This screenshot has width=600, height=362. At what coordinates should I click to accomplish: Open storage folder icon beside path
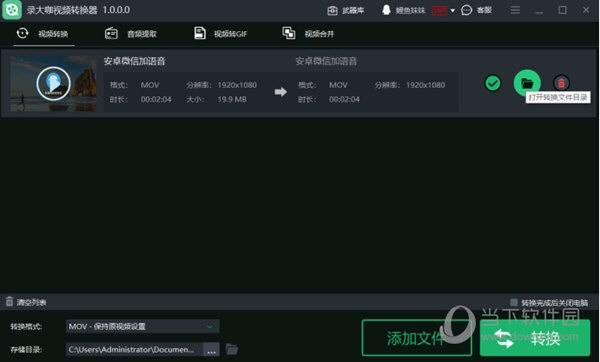pos(232,349)
